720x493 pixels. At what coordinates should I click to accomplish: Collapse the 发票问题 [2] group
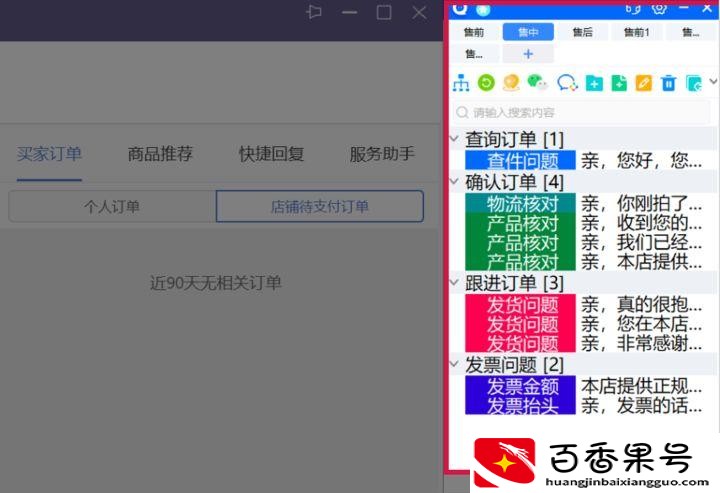point(455,364)
